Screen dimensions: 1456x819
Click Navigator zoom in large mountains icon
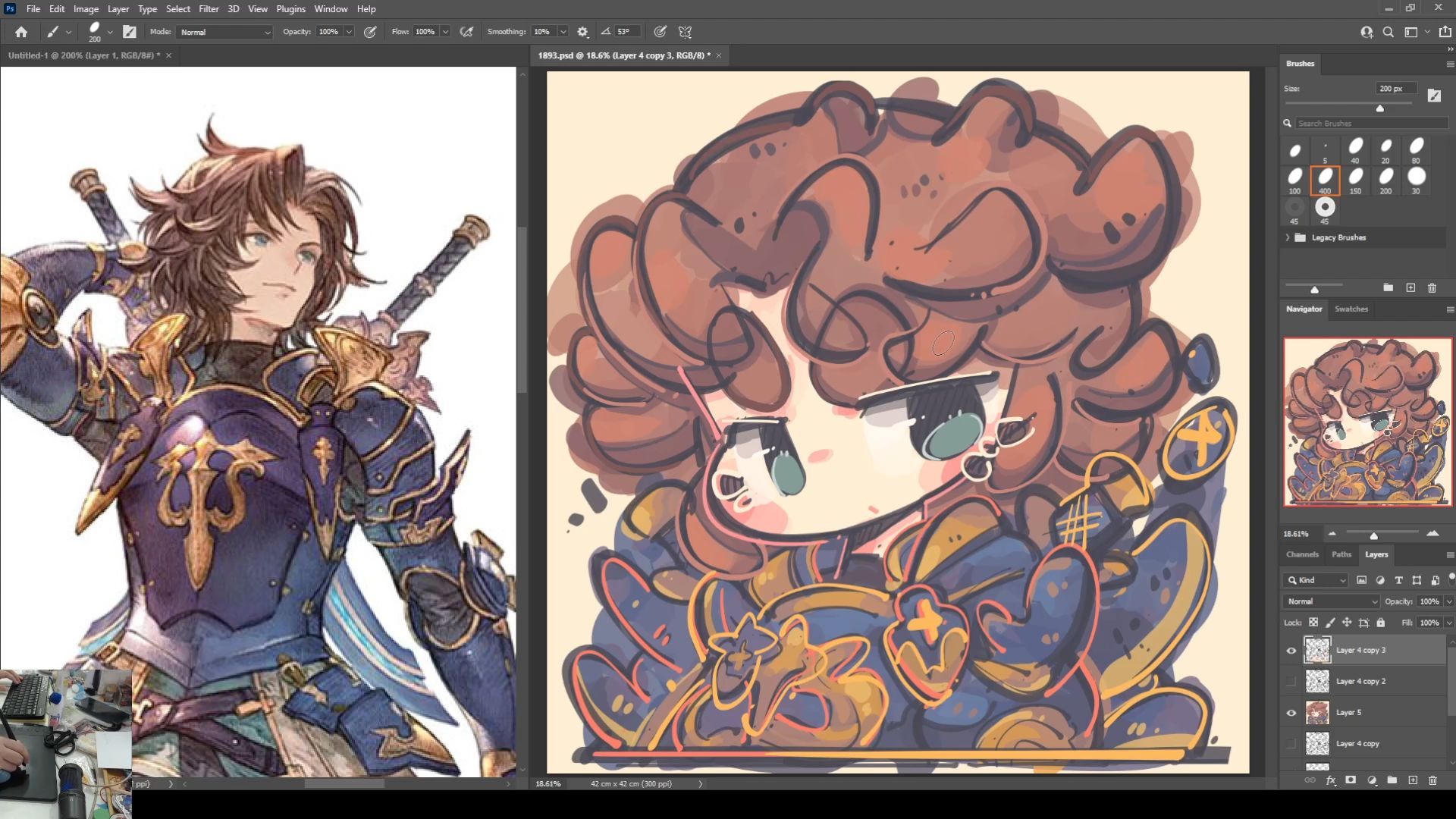(x=1432, y=534)
